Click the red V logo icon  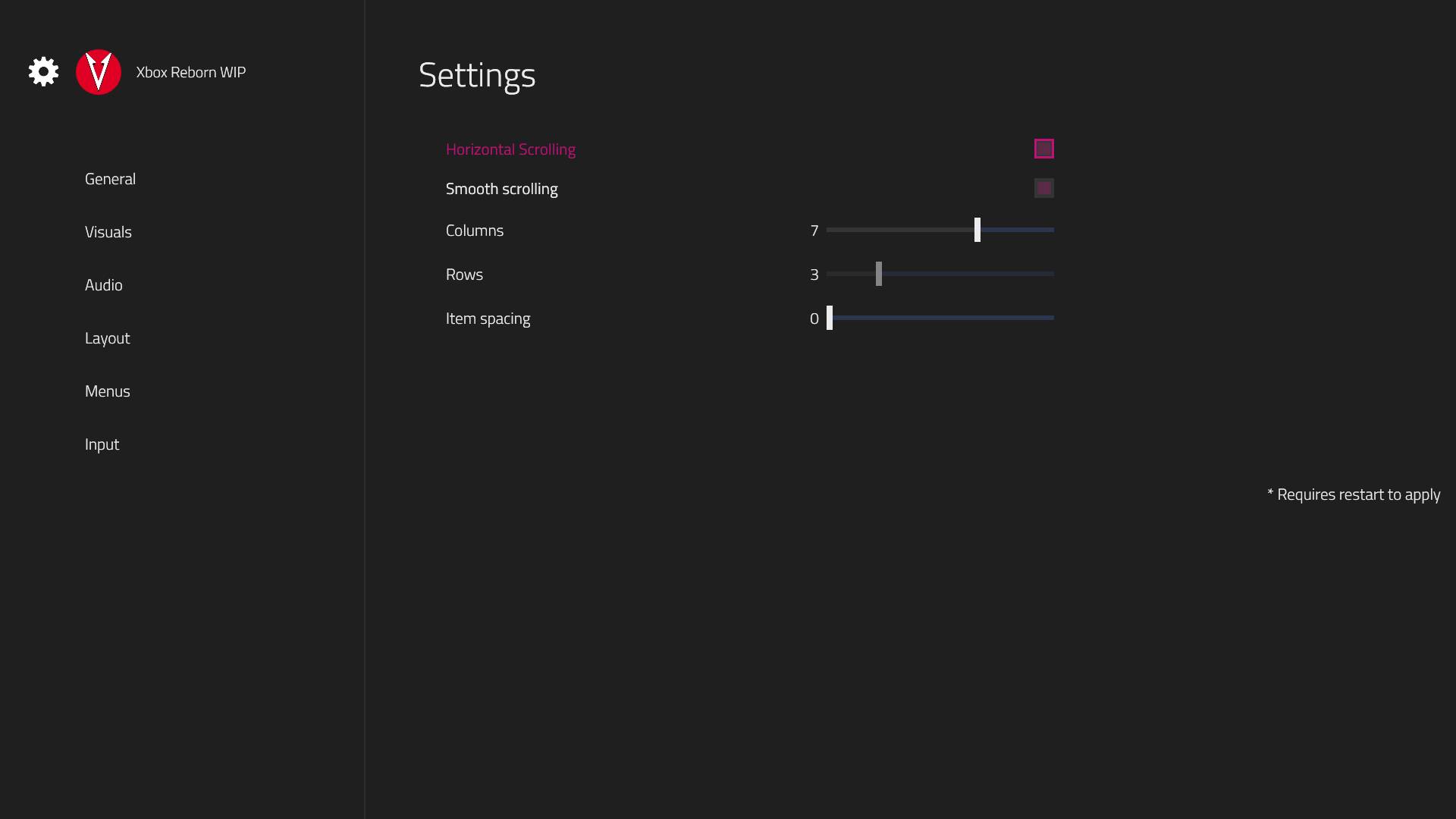pos(99,72)
